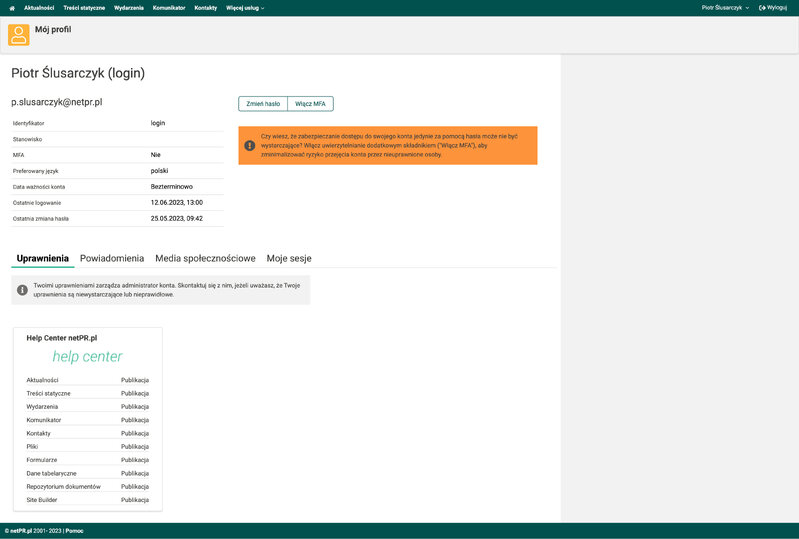Click the Repozytorium dokumentów permission row
The image size is (799, 539).
point(88,487)
